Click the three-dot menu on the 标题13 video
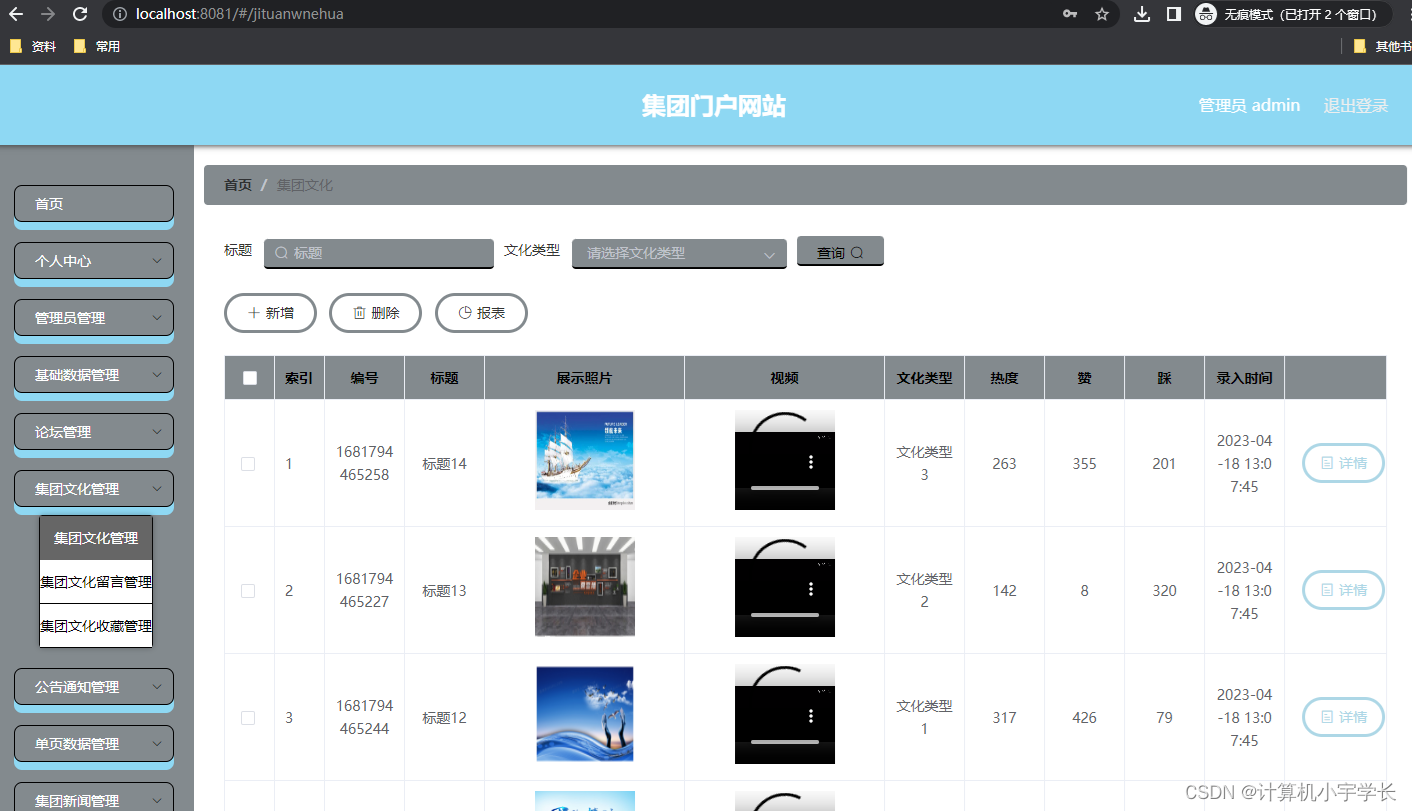 (x=811, y=589)
